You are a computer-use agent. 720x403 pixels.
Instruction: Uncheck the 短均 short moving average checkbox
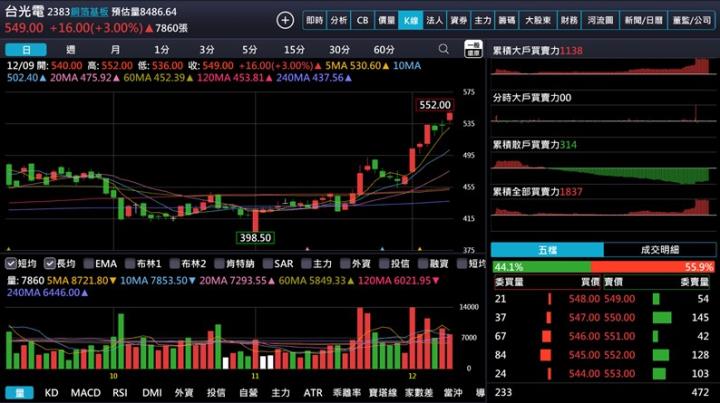11,263
